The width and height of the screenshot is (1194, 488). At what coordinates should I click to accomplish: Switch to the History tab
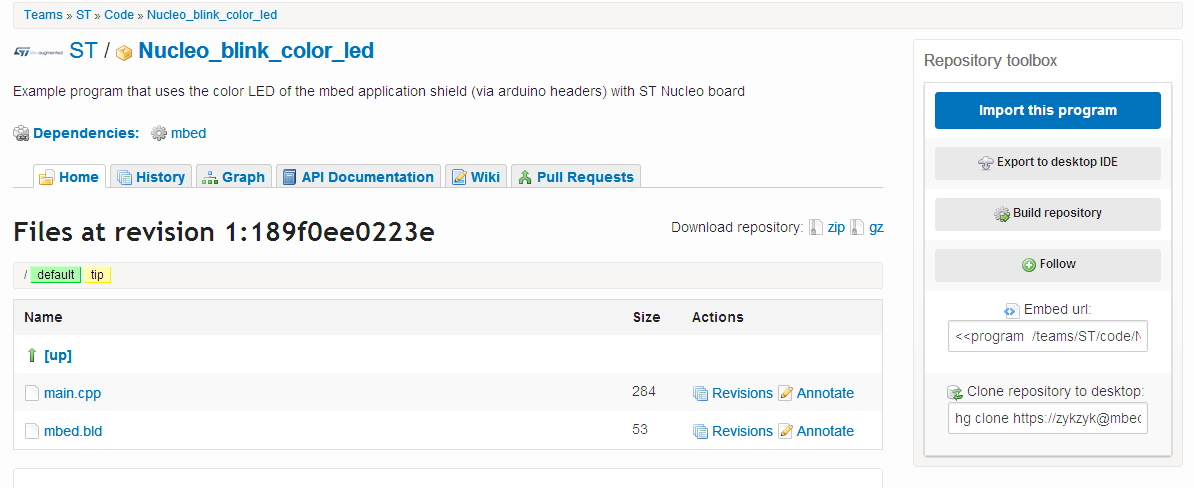pos(151,177)
